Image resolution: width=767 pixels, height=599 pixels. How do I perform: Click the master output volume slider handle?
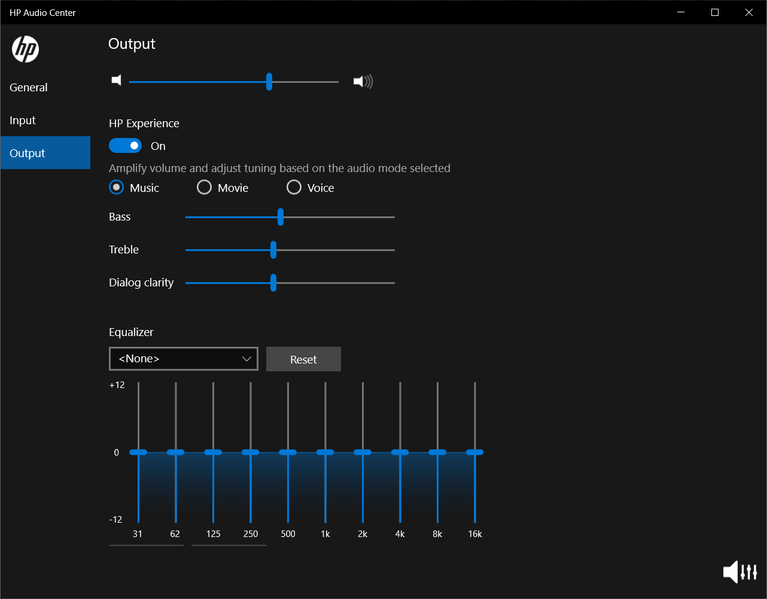click(x=269, y=82)
